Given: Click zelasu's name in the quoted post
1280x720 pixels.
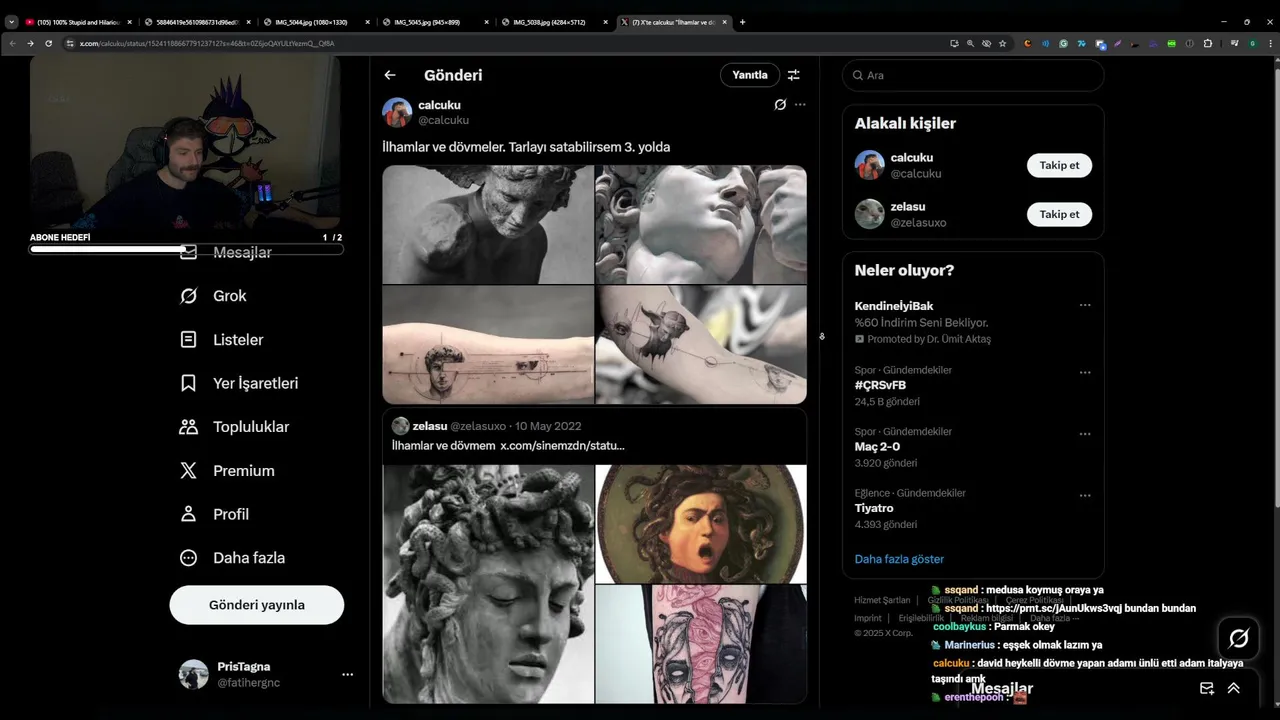Looking at the screenshot, I should tap(429, 426).
